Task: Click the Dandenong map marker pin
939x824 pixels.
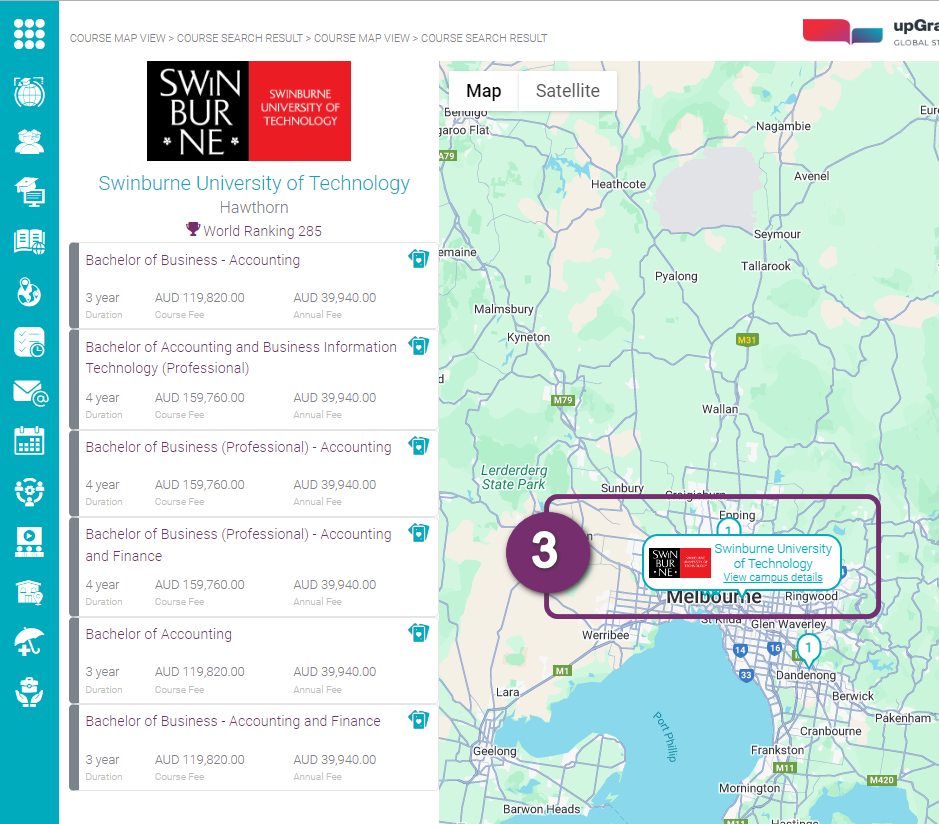Action: pos(808,651)
